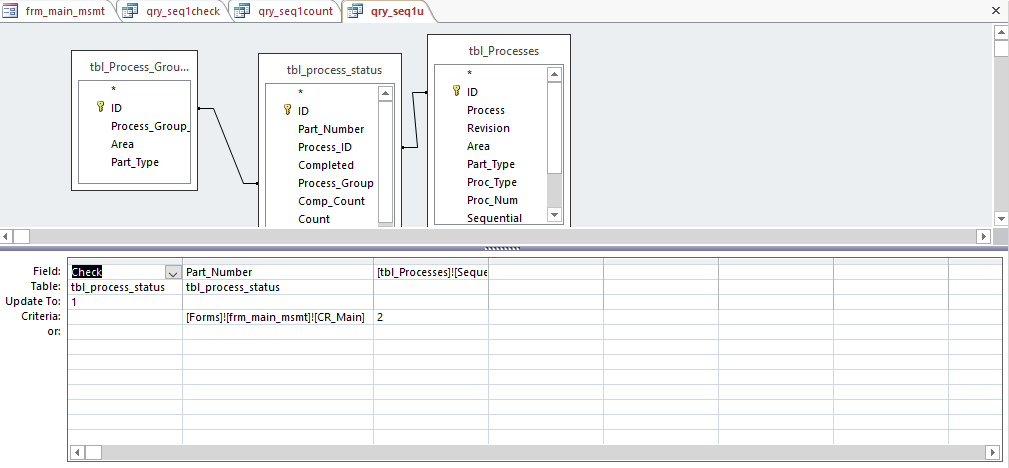The image size is (1009, 468).
Task: Click the Part_Number field cell in grid
Action: [278, 272]
